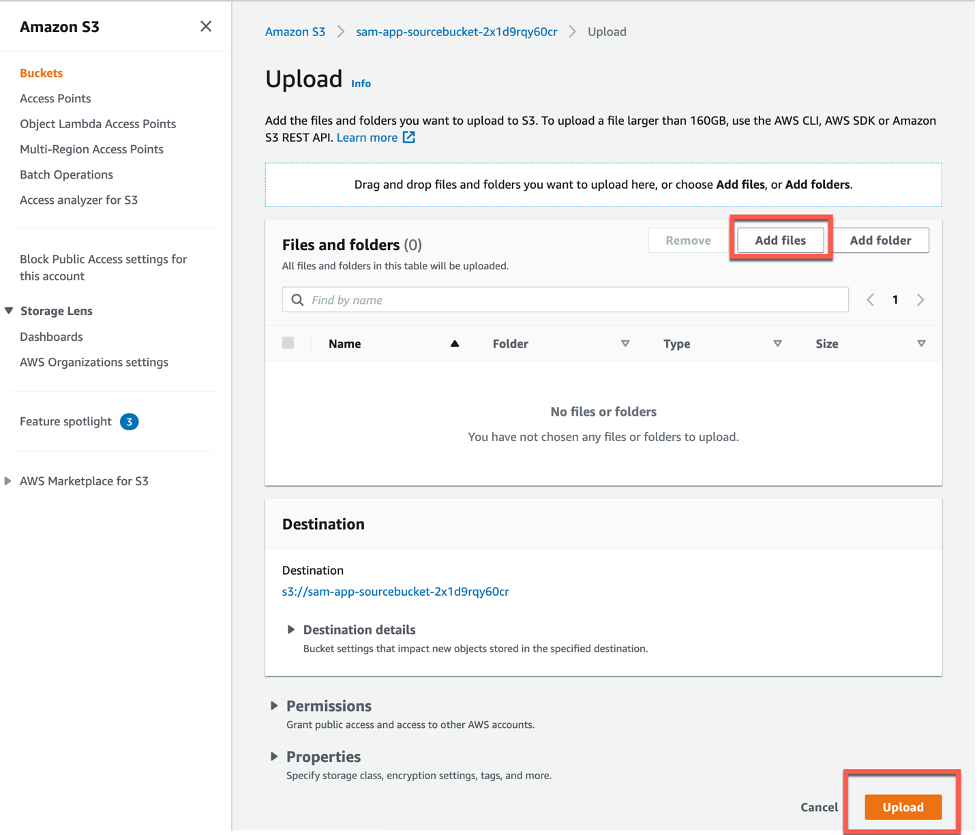Follow the Learn more link
Image resolution: width=977 pixels, height=835 pixels.
pyautogui.click(x=367, y=138)
